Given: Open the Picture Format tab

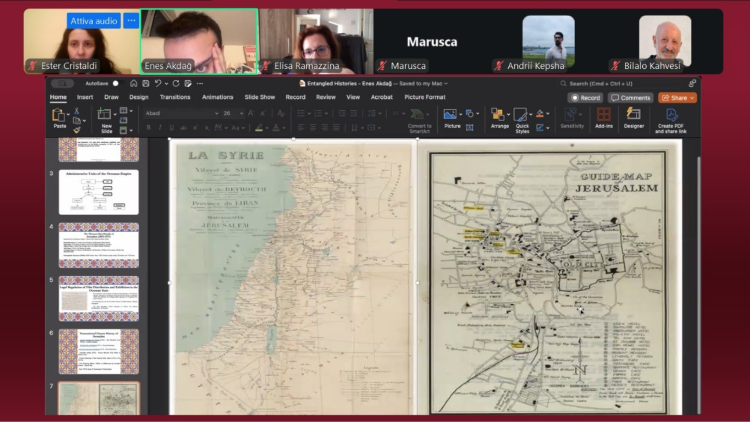Looking at the screenshot, I should tap(424, 97).
